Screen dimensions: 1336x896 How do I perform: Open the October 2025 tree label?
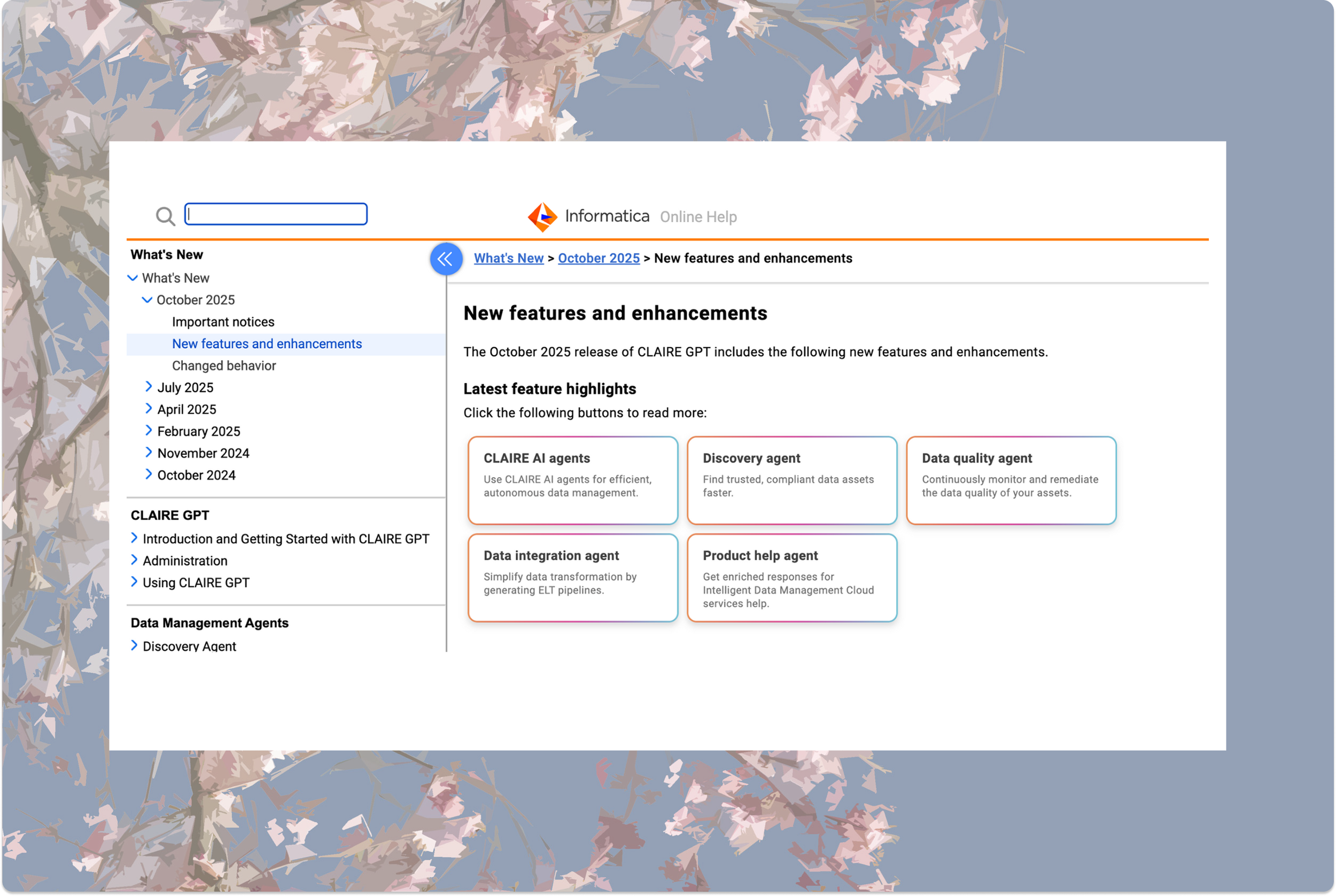click(x=196, y=300)
